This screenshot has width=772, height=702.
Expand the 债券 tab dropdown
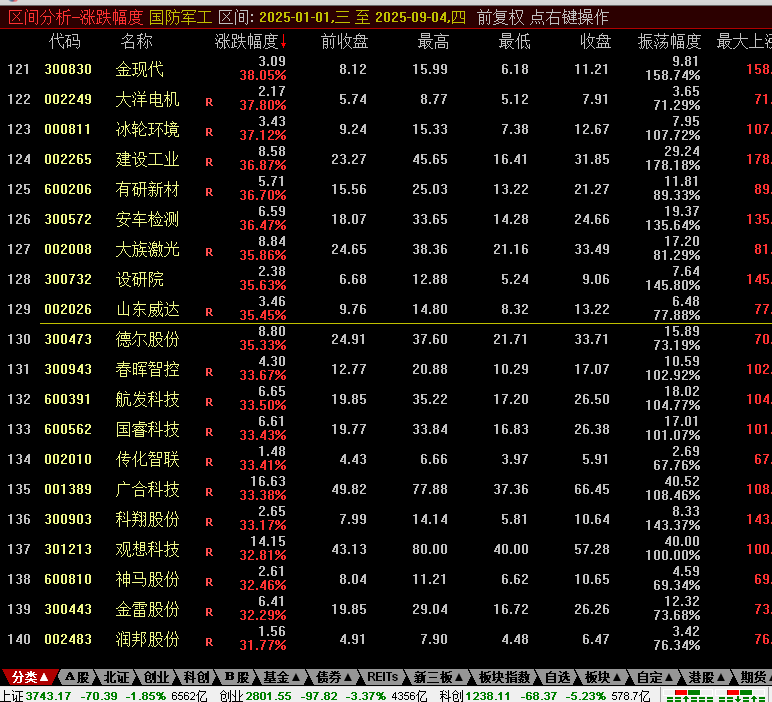tap(334, 677)
